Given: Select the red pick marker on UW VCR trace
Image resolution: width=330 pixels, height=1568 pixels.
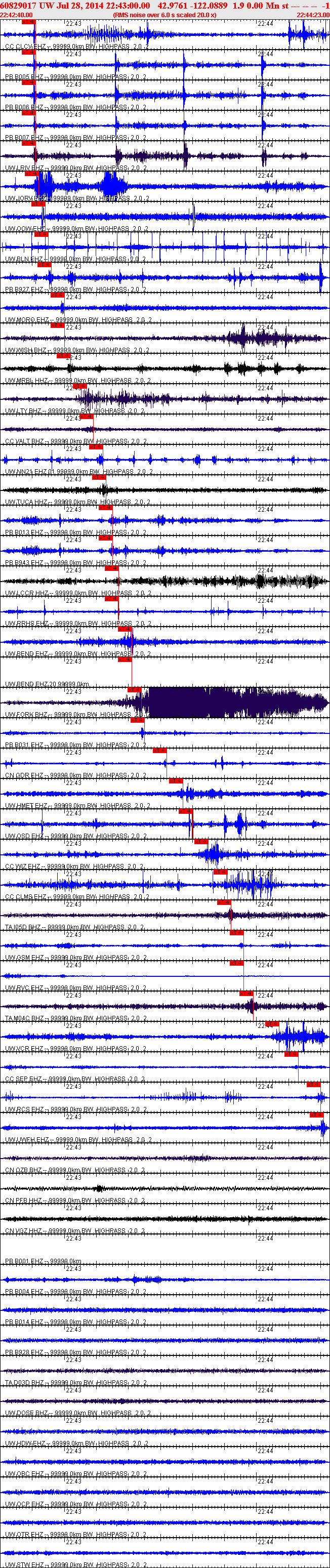Looking at the screenshot, I should click(x=272, y=1024).
